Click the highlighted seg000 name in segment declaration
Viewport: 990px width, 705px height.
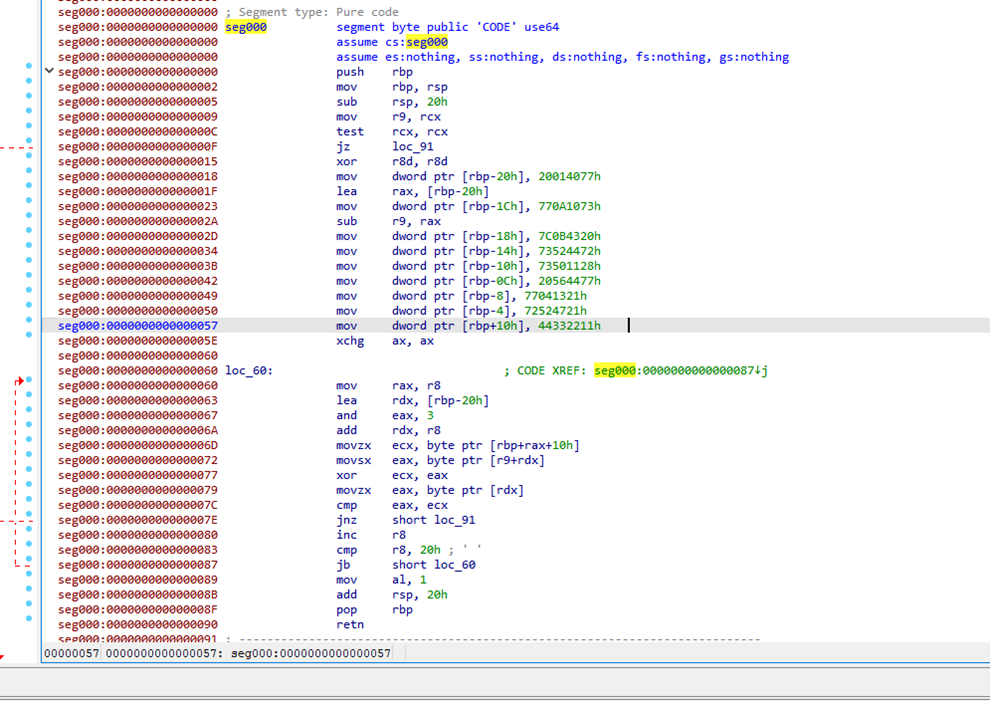pos(245,27)
